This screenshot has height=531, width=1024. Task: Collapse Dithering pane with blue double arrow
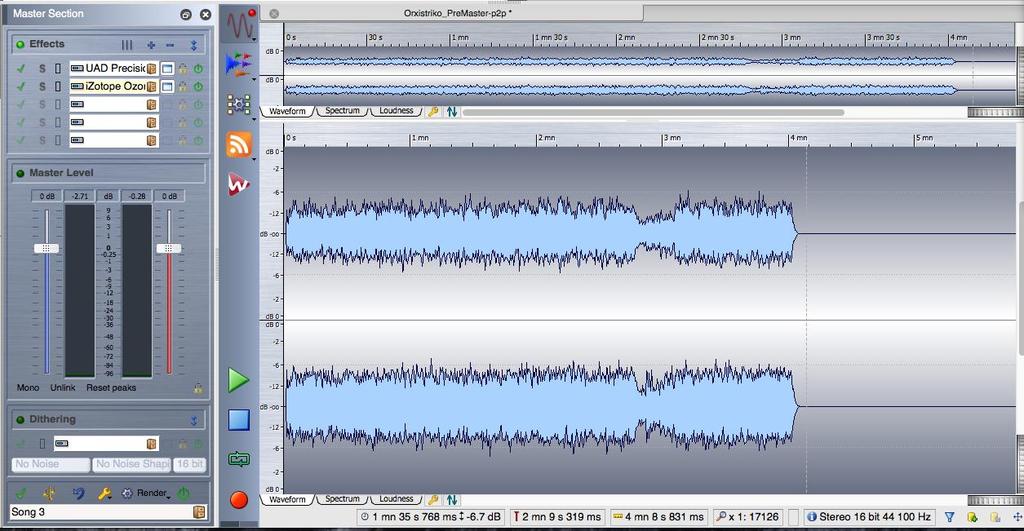[x=194, y=421]
